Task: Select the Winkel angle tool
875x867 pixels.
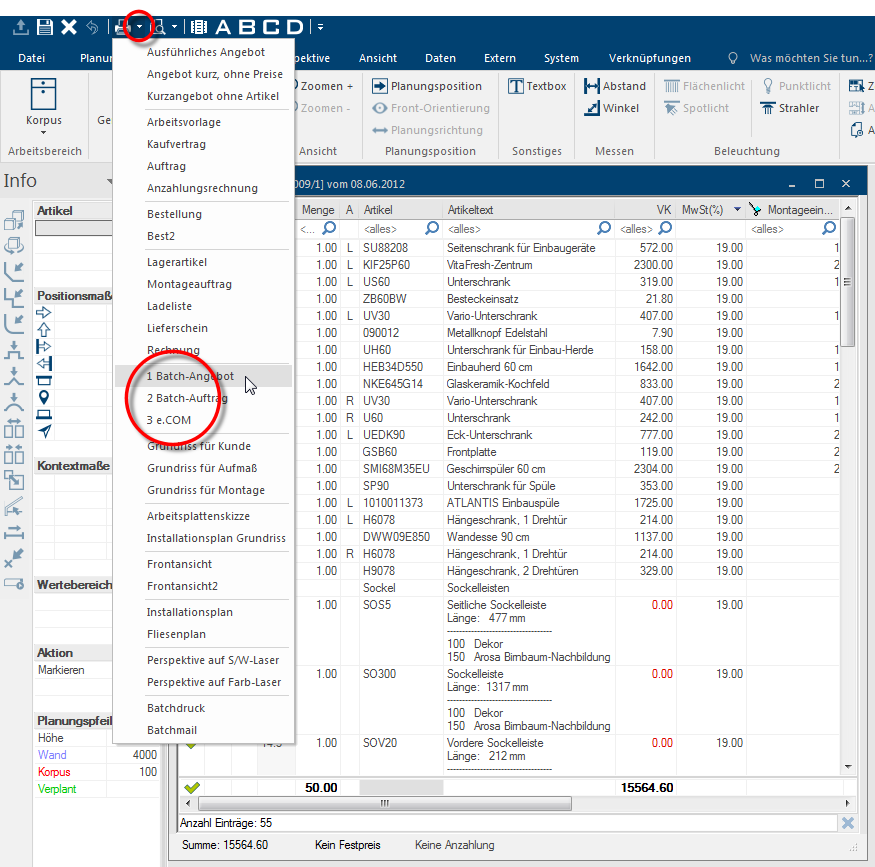Action: point(592,108)
